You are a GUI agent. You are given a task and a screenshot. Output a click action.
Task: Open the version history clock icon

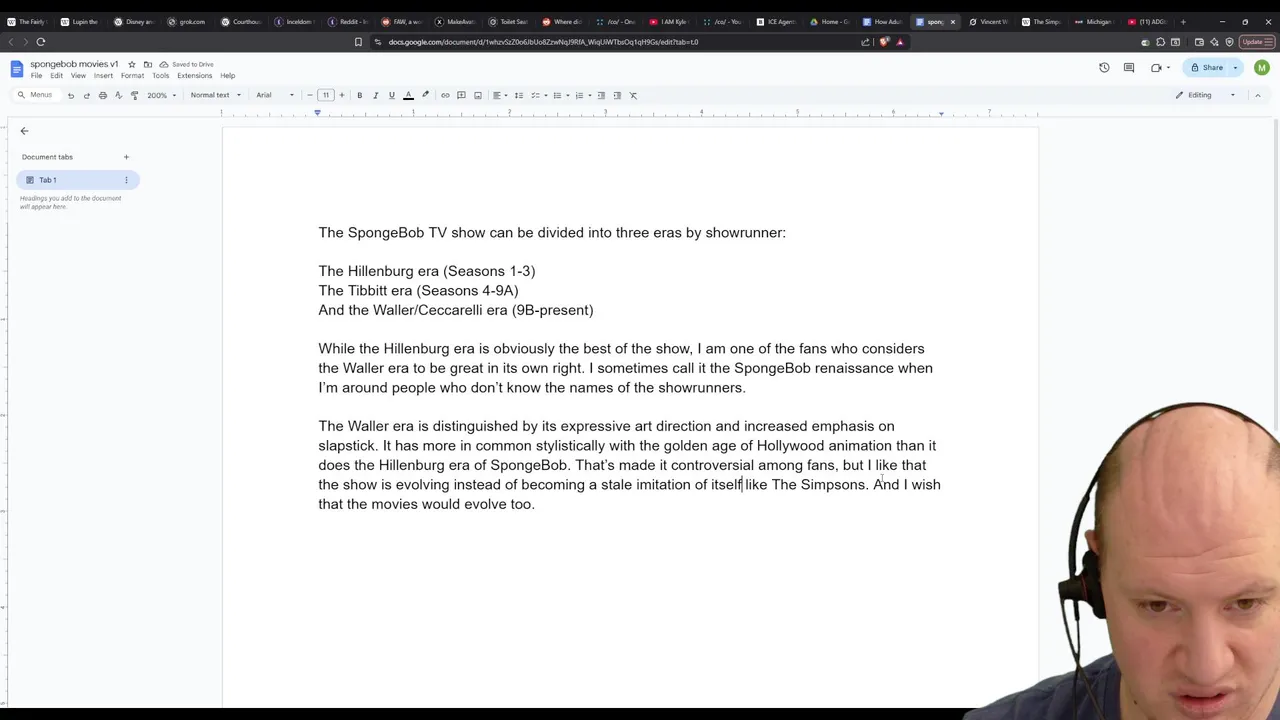[1104, 67]
